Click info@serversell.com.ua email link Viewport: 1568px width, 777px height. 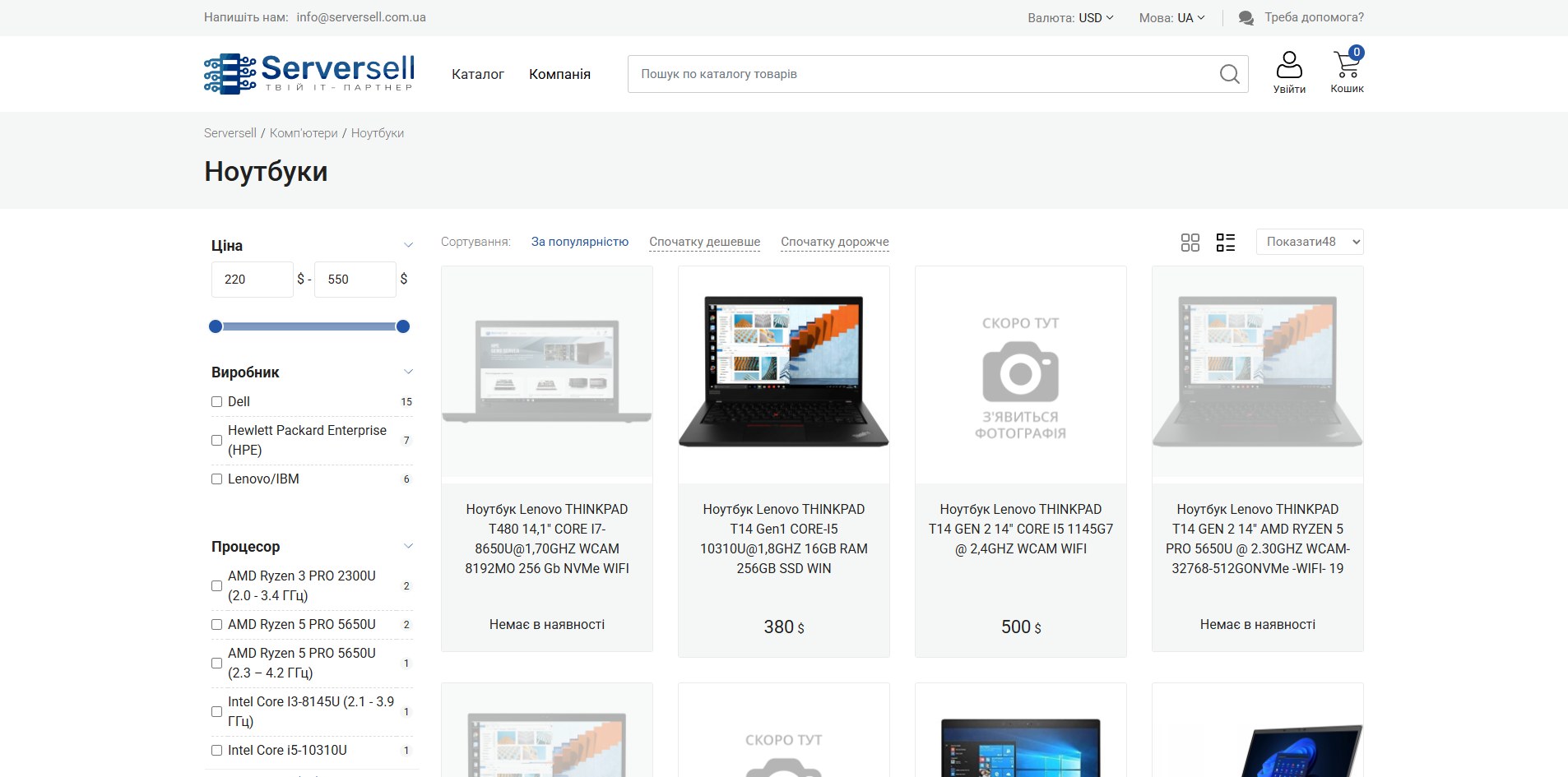tap(361, 17)
